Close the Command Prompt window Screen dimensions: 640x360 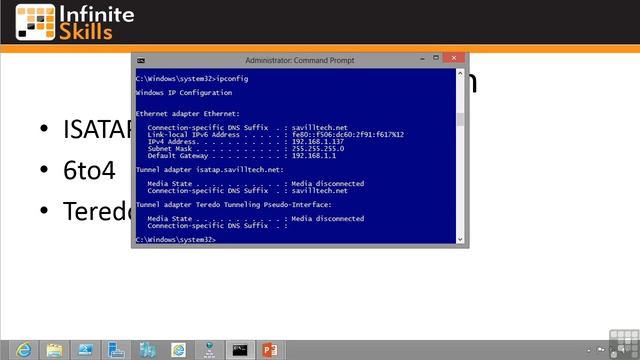tap(454, 58)
